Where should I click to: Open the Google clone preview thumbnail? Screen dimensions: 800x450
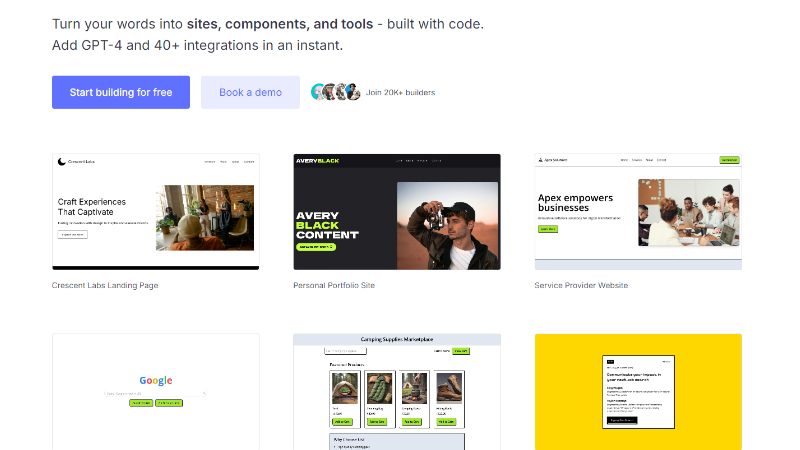point(156,392)
